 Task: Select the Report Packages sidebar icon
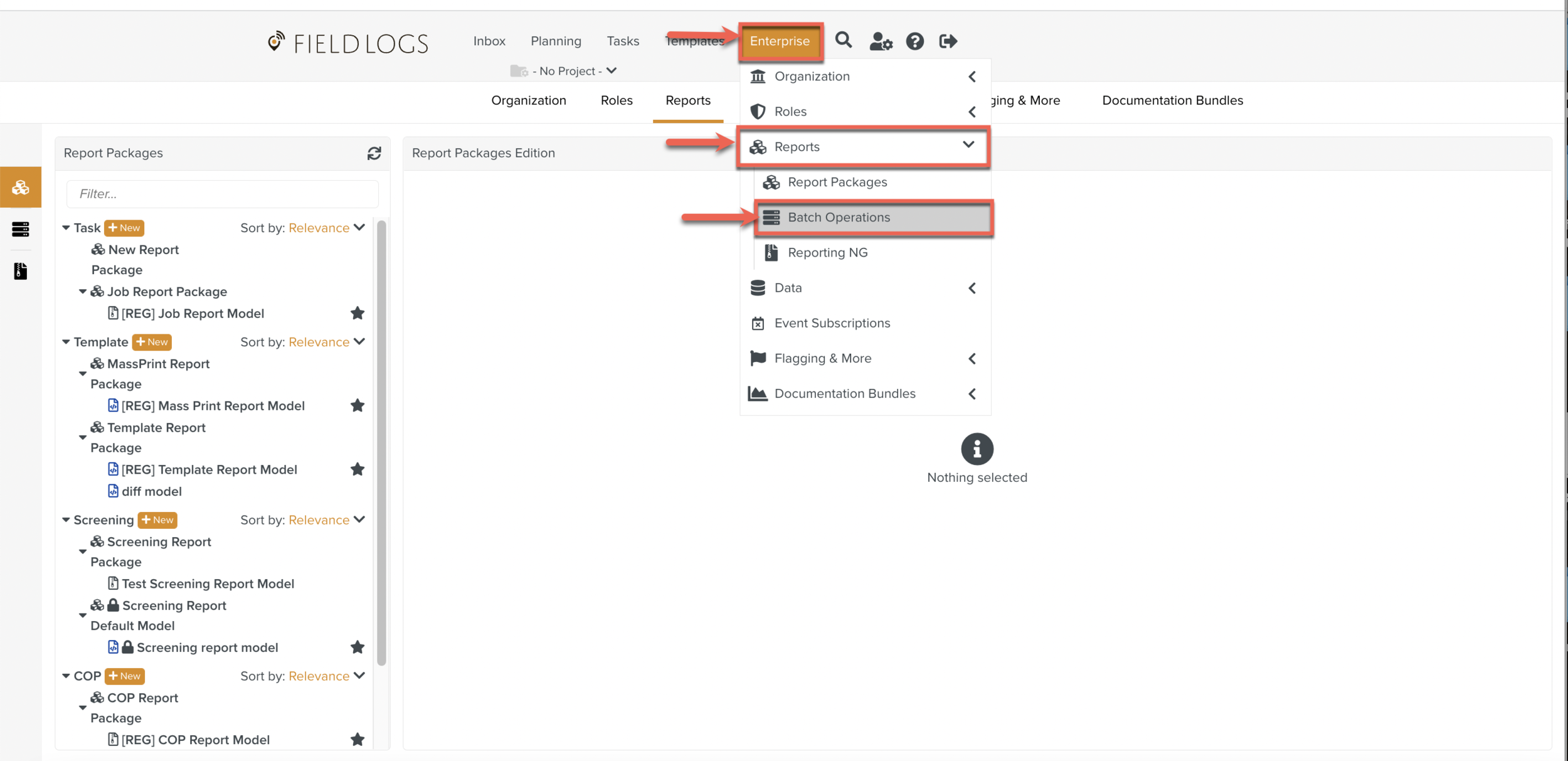(21, 187)
